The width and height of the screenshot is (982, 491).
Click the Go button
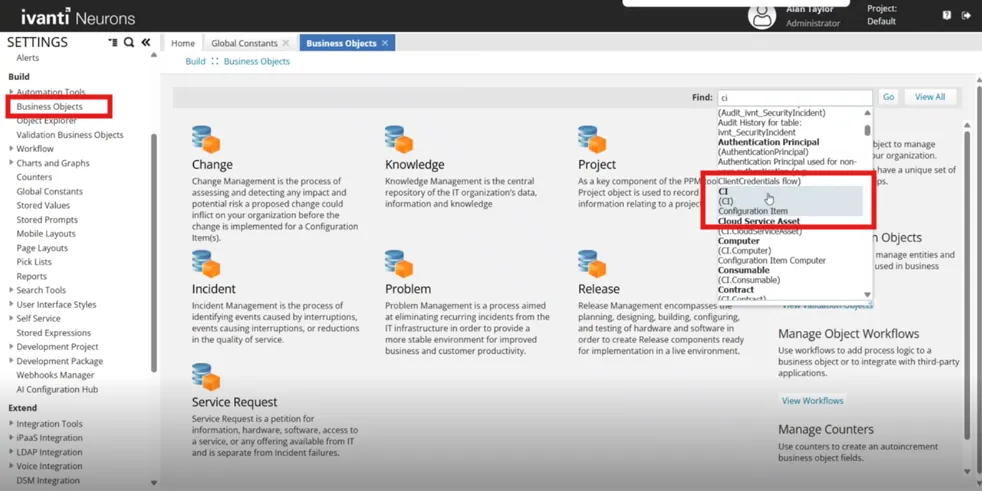888,97
